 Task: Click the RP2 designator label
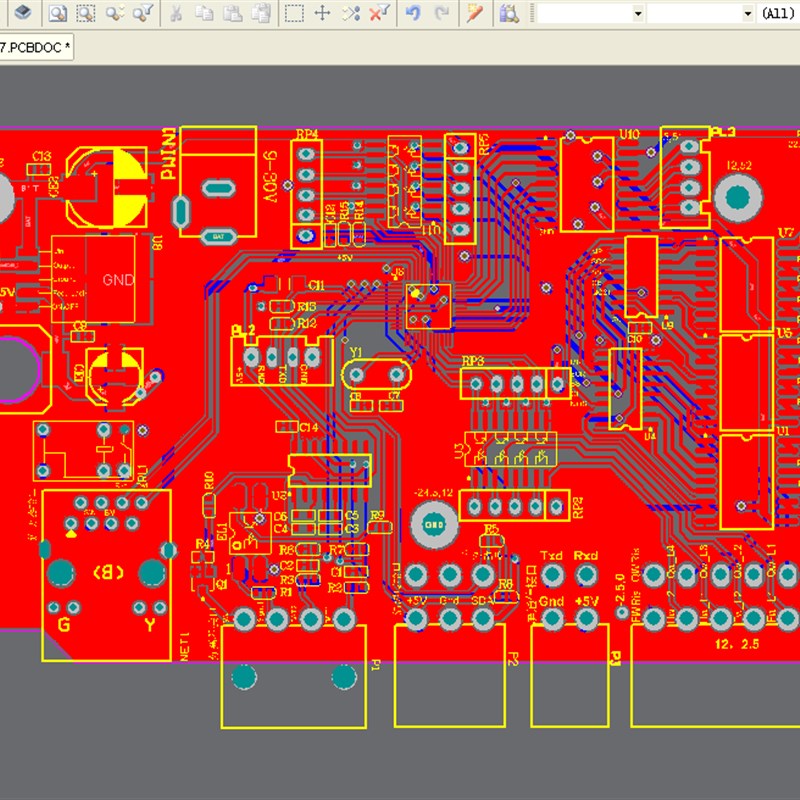tap(578, 508)
